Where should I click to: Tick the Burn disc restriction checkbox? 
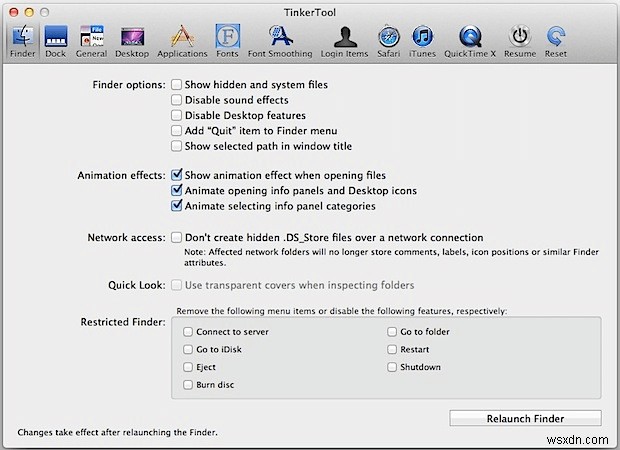188,385
